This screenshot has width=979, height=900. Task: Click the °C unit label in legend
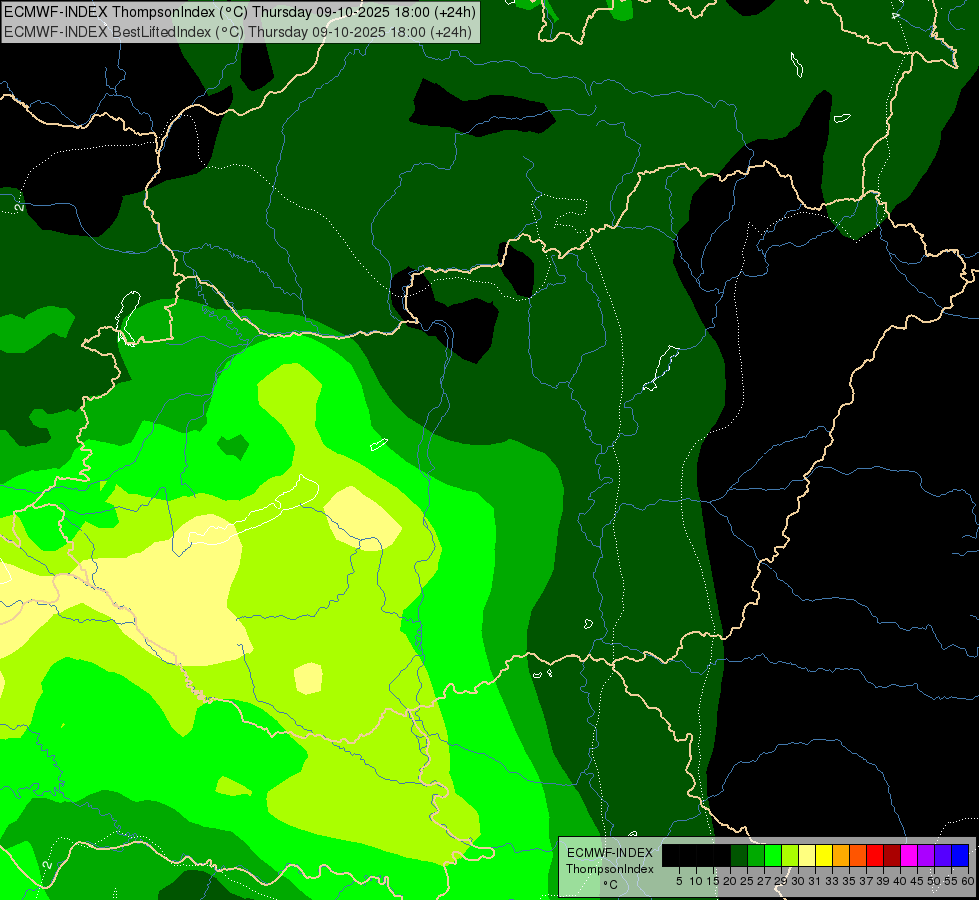tap(609, 884)
